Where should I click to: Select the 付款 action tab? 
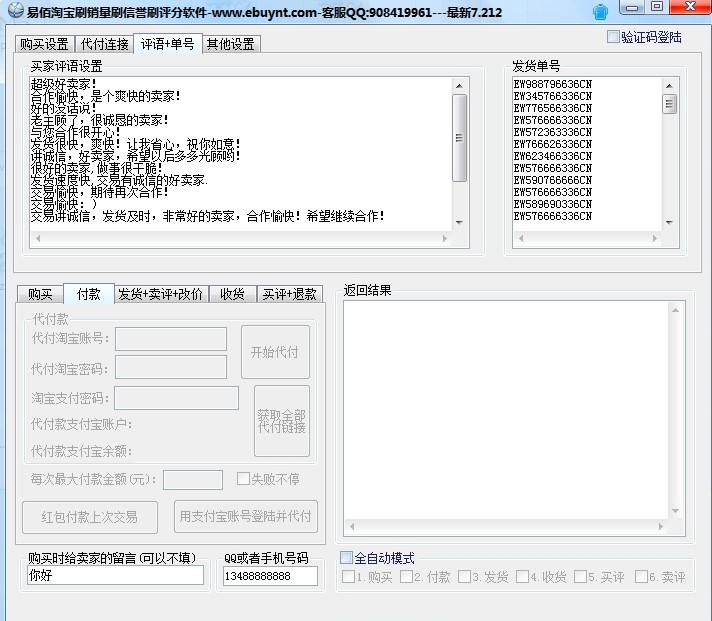point(89,293)
